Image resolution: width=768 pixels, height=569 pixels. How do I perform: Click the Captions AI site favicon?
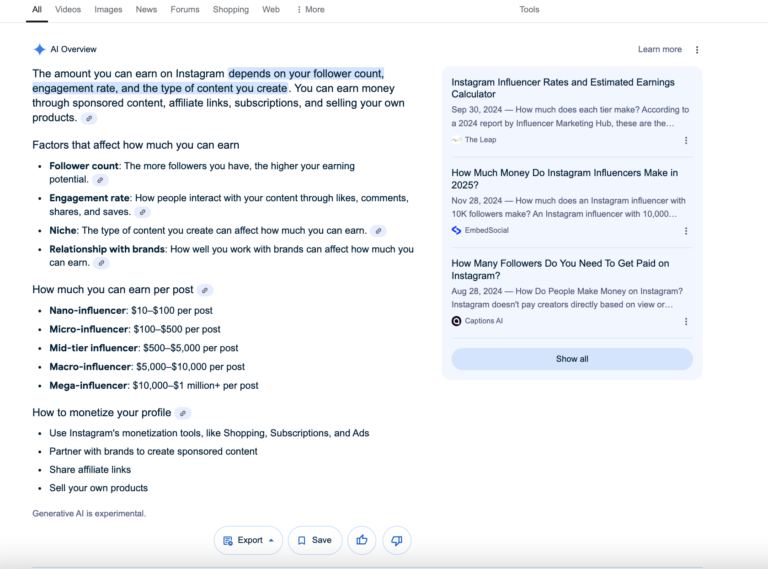click(x=456, y=321)
